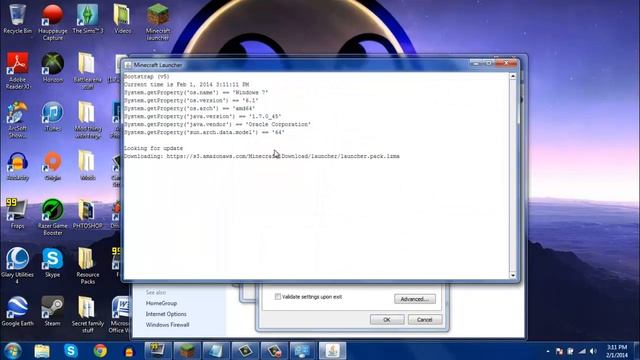
Task: Click the Windows Start orb
Action: coord(12,351)
